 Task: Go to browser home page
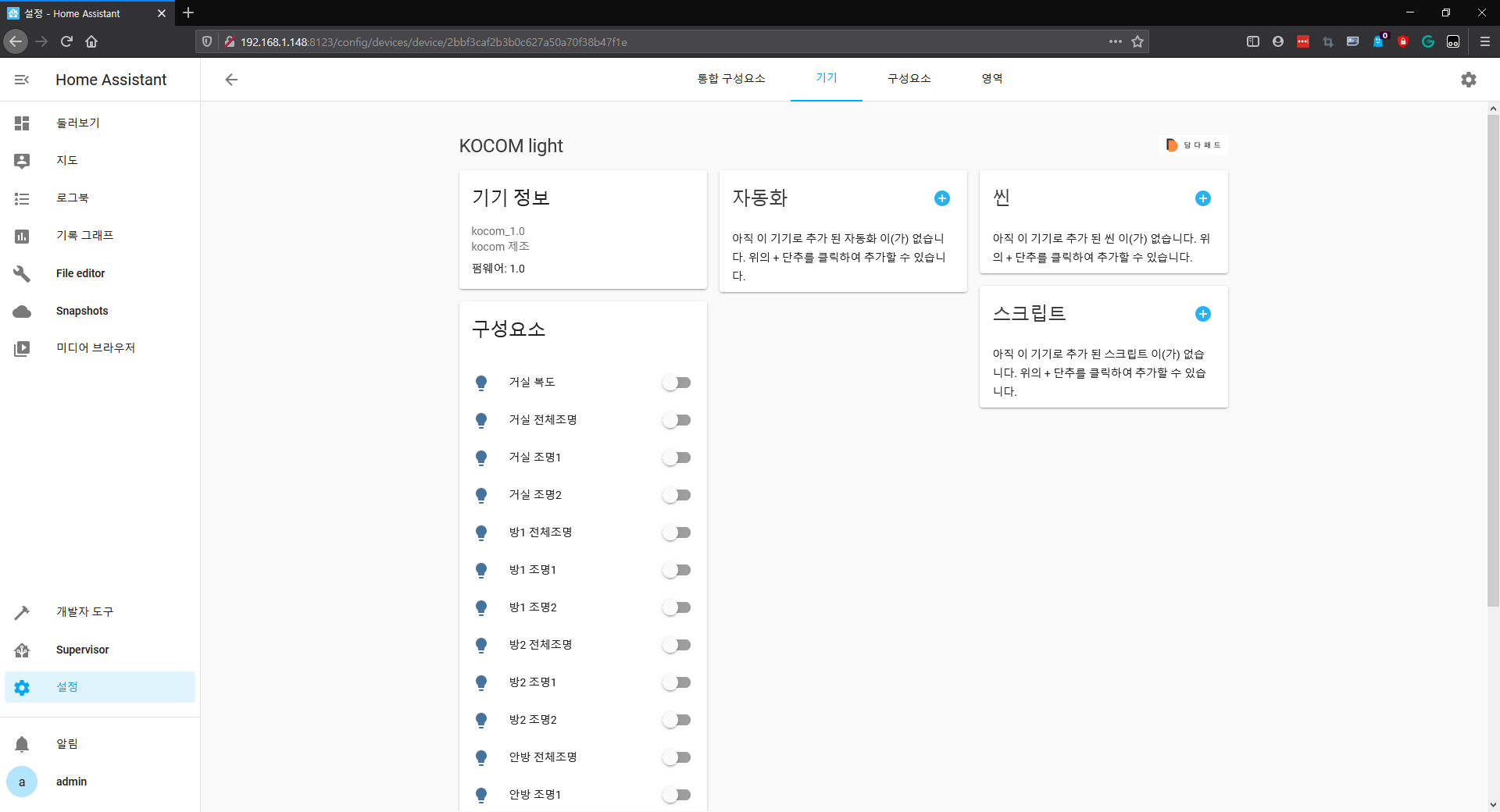click(91, 41)
